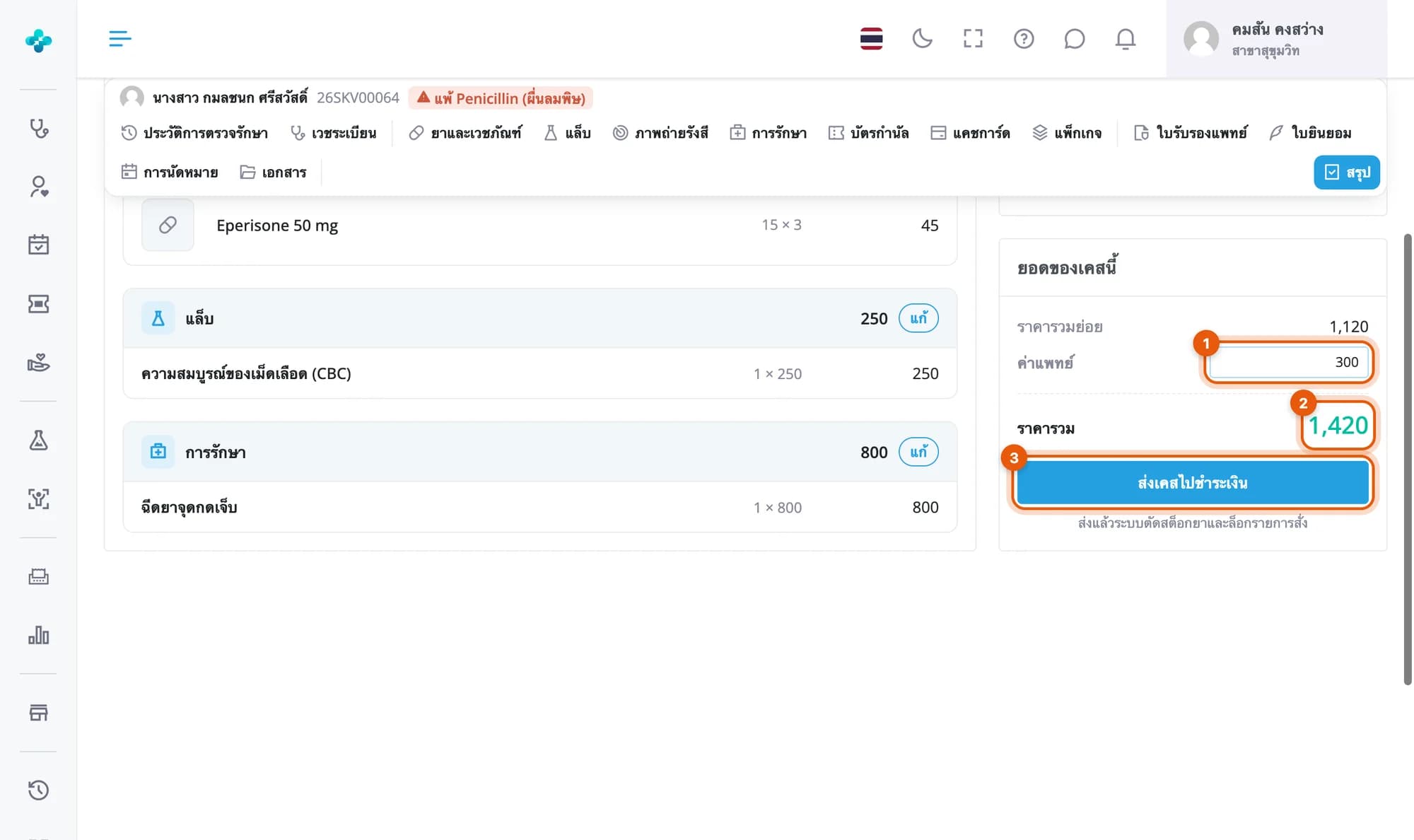This screenshot has width=1414, height=840.
Task: Switch to แล็บ tab in patient toolbar
Action: (567, 133)
